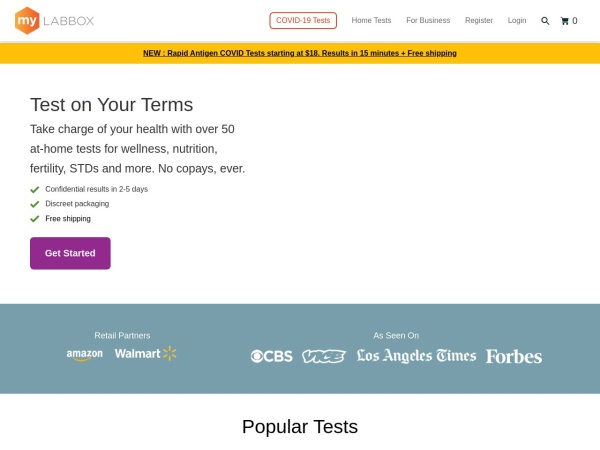600x450 pixels.
Task: Click the VICE logo
Action: tap(324, 356)
